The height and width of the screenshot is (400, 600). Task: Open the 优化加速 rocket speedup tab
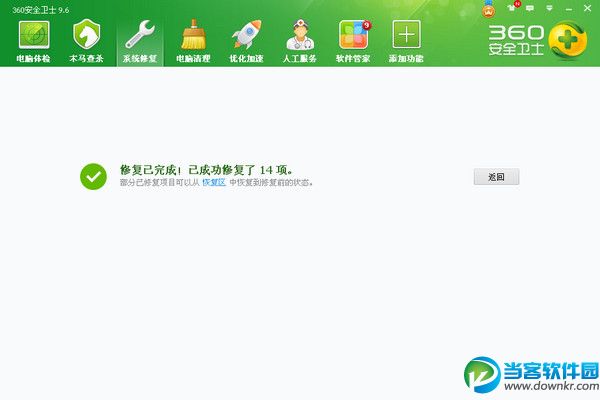(x=246, y=41)
